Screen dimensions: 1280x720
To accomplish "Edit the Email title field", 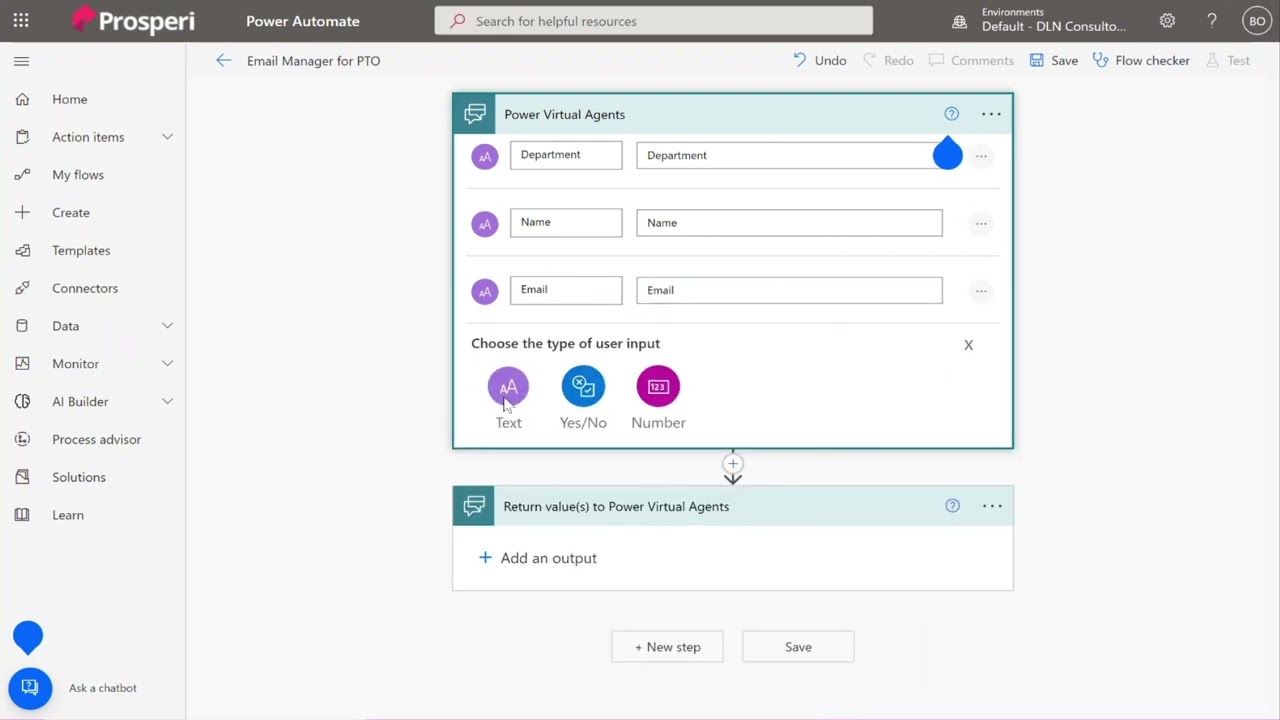I will (566, 290).
